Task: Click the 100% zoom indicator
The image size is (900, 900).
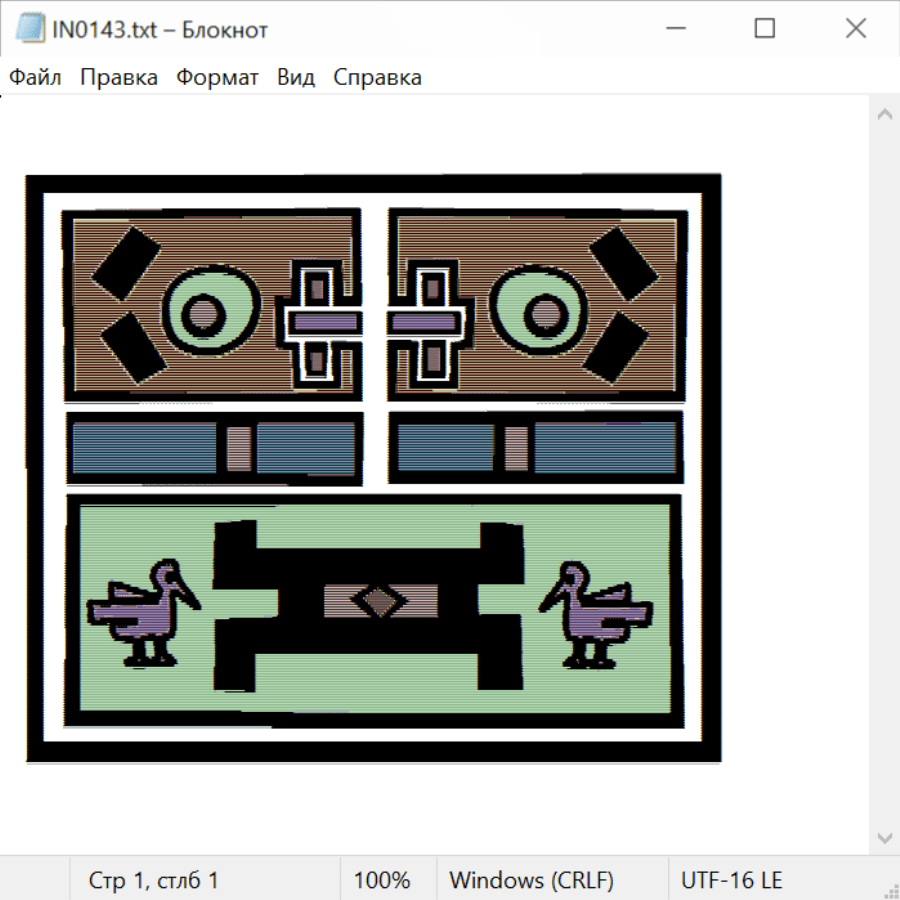Action: [382, 880]
